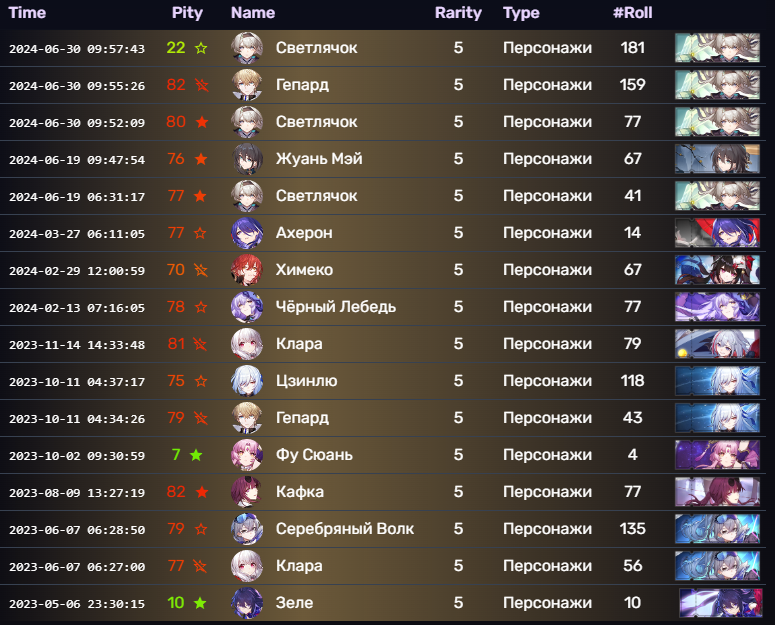Click the #Roll column header
The width and height of the screenshot is (775, 625).
[632, 13]
